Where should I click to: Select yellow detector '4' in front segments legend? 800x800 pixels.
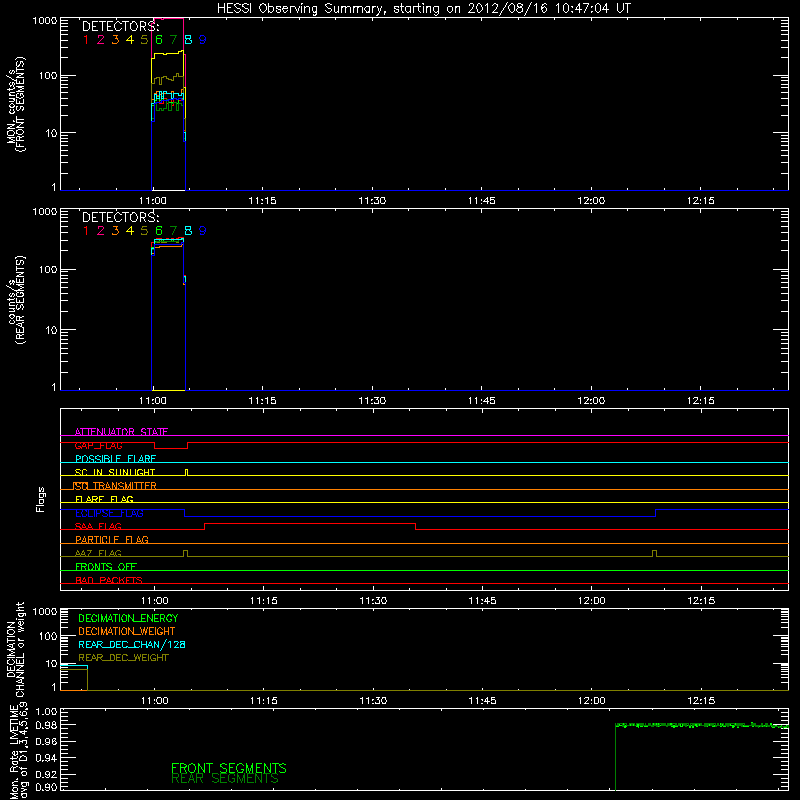point(130,39)
